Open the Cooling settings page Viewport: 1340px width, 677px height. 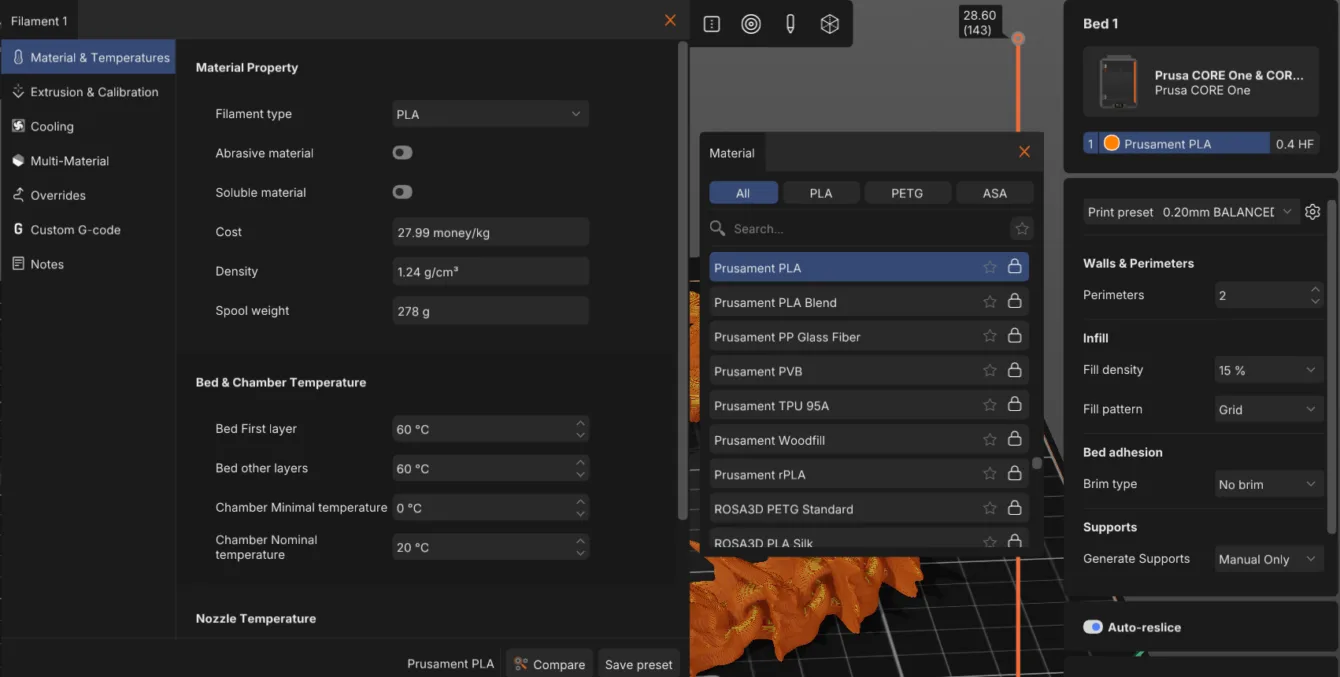pyautogui.click(x=88, y=126)
